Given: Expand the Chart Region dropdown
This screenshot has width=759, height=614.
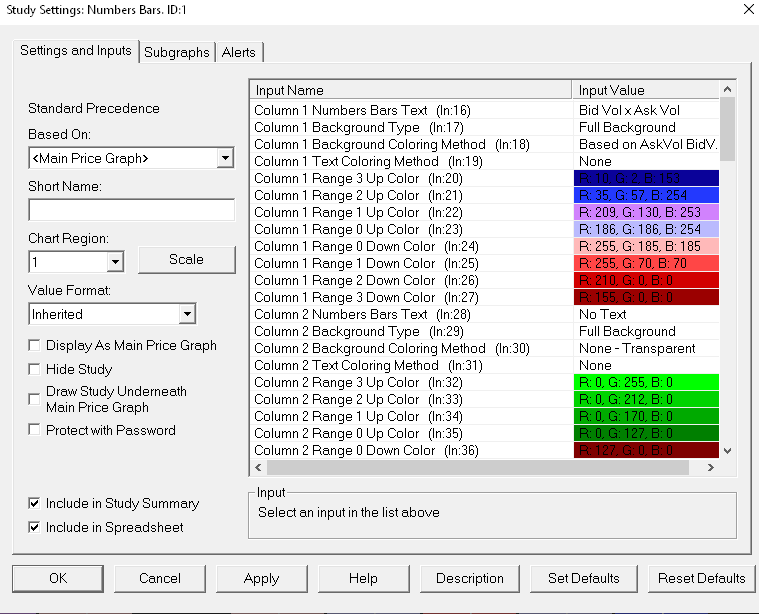Looking at the screenshot, I should (x=116, y=261).
